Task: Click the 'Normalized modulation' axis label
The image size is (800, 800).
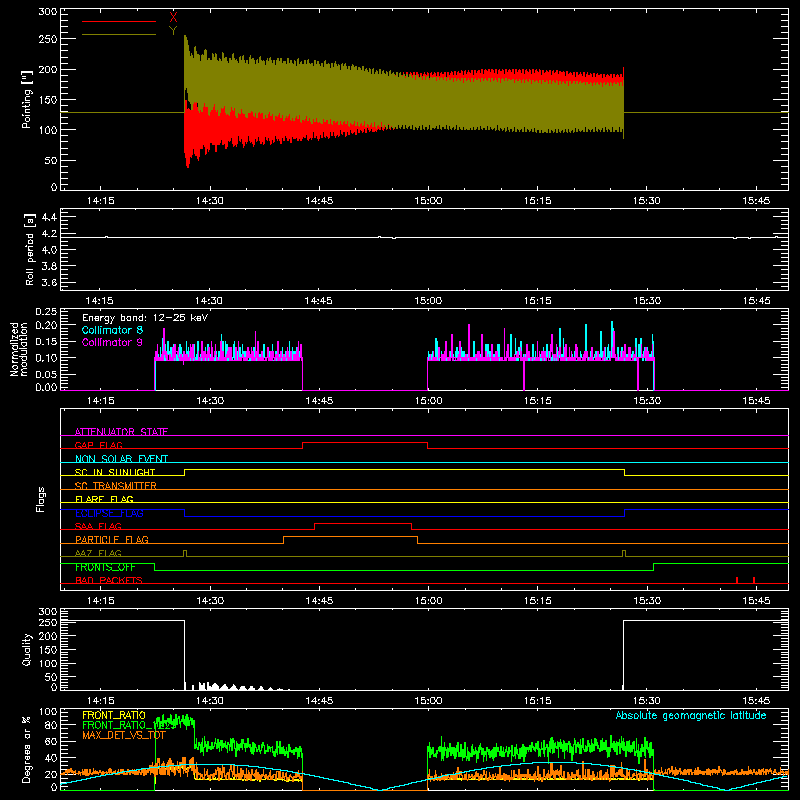Action: coord(19,349)
